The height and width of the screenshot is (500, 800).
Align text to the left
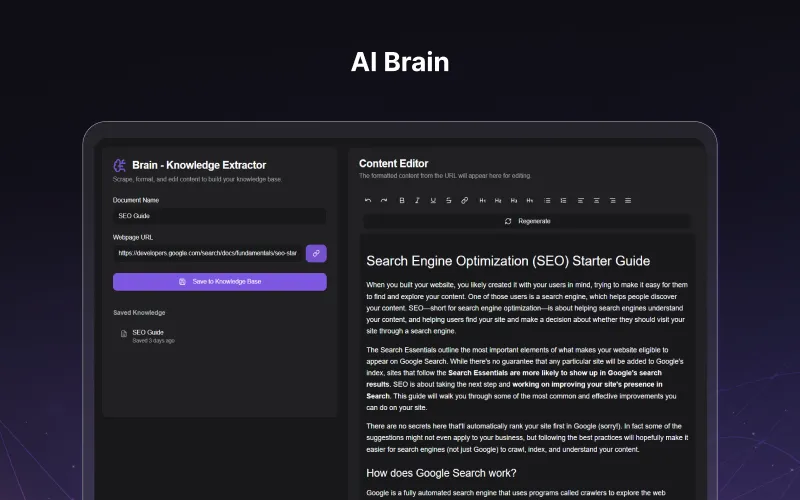point(580,200)
